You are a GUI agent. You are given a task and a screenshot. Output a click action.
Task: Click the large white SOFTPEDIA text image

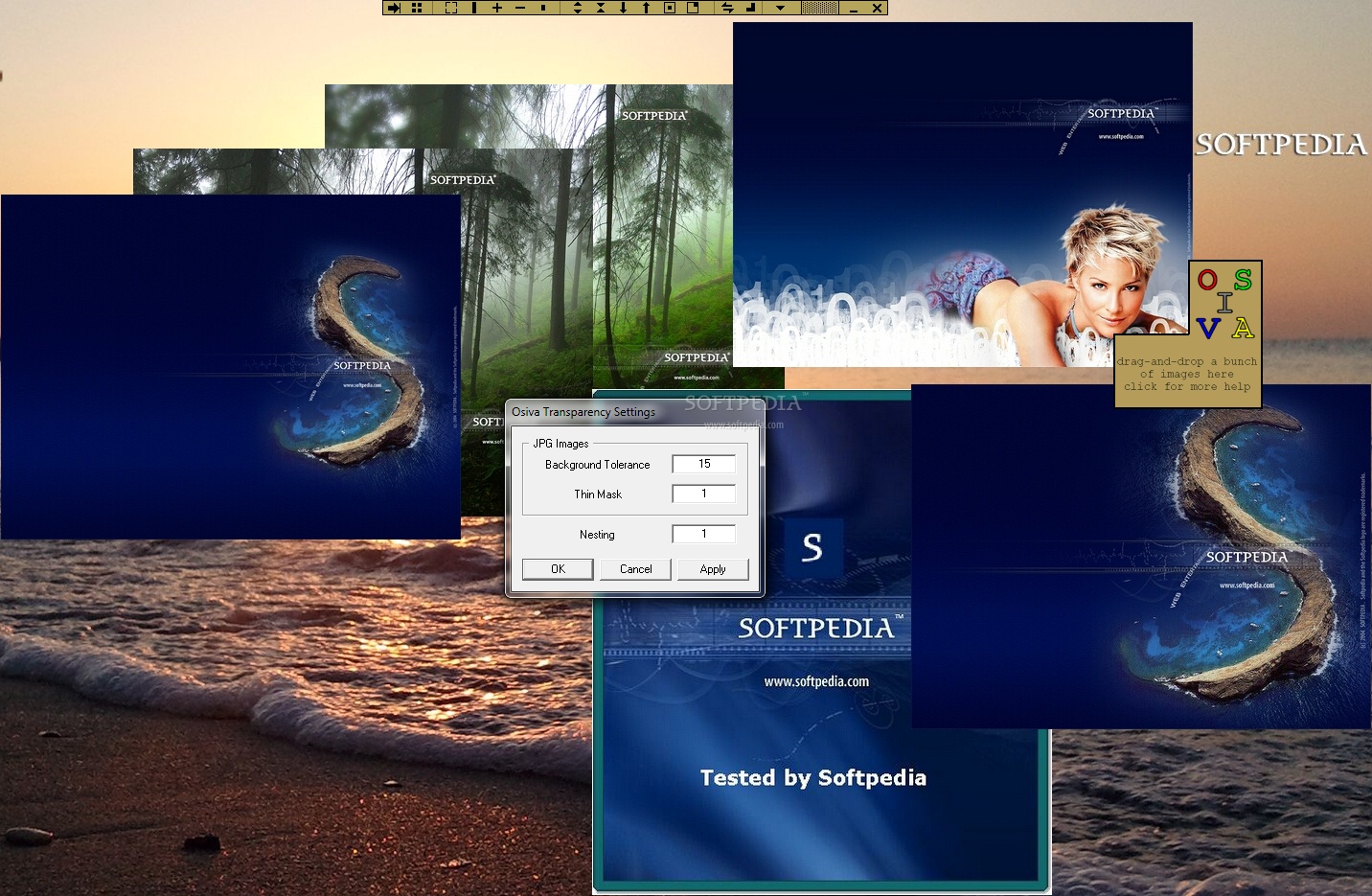coord(1282,145)
